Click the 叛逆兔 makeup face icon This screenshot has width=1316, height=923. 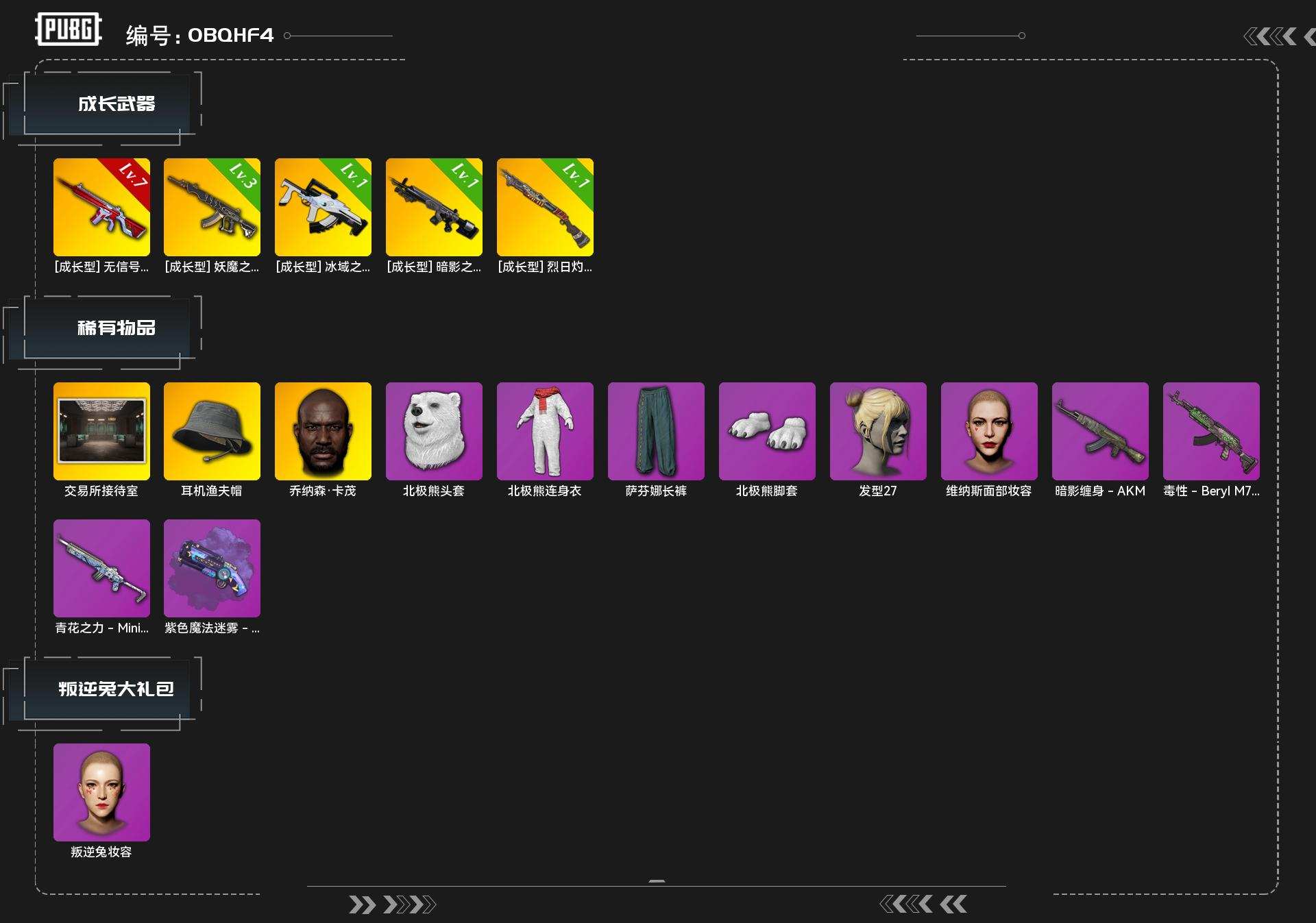point(101,792)
